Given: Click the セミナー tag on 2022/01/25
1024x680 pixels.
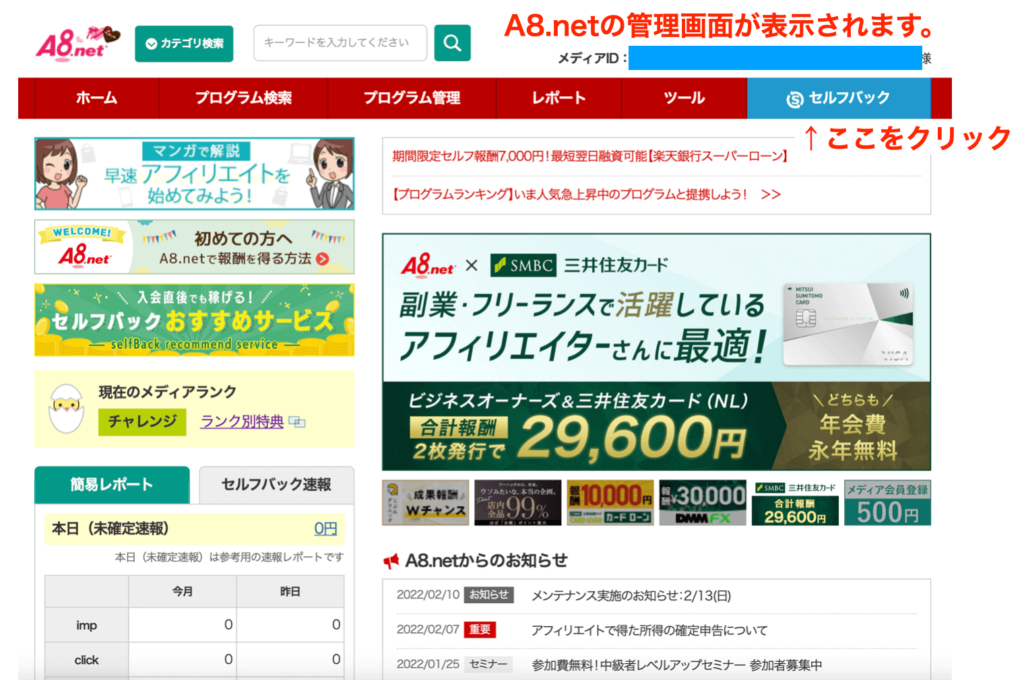Looking at the screenshot, I should point(488,664).
